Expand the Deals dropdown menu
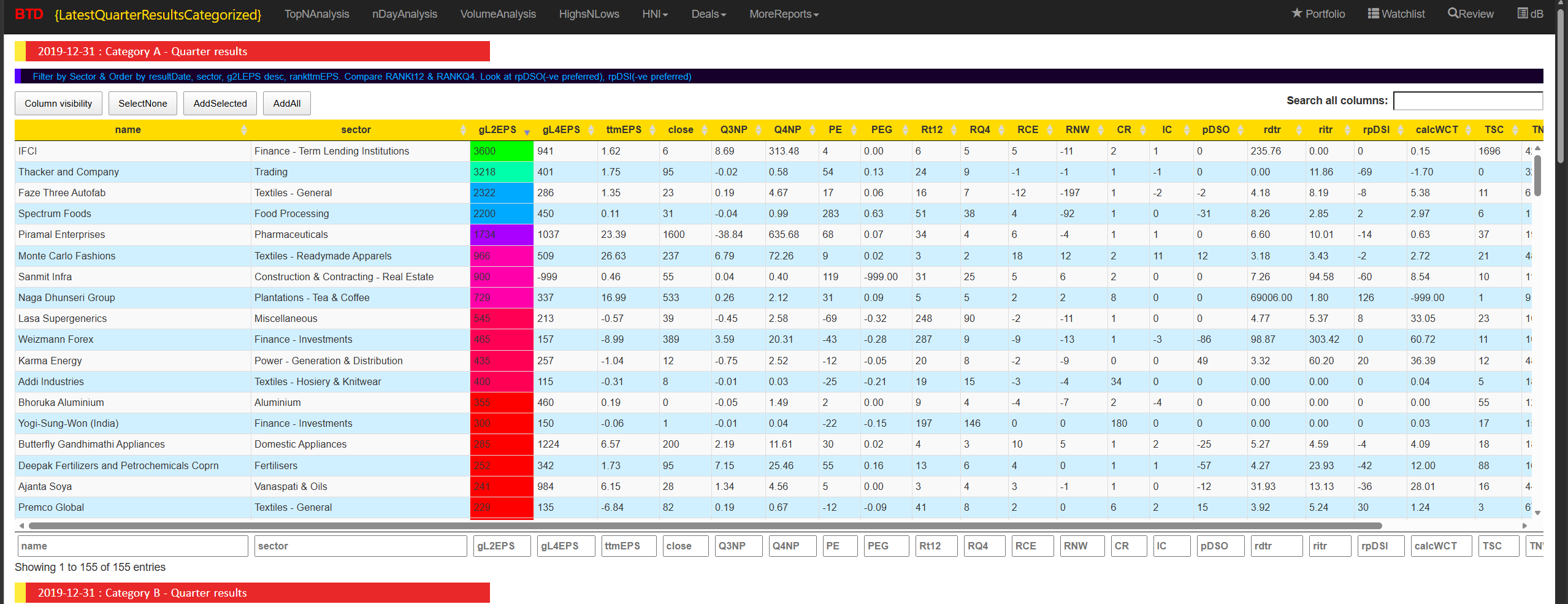 coord(708,13)
